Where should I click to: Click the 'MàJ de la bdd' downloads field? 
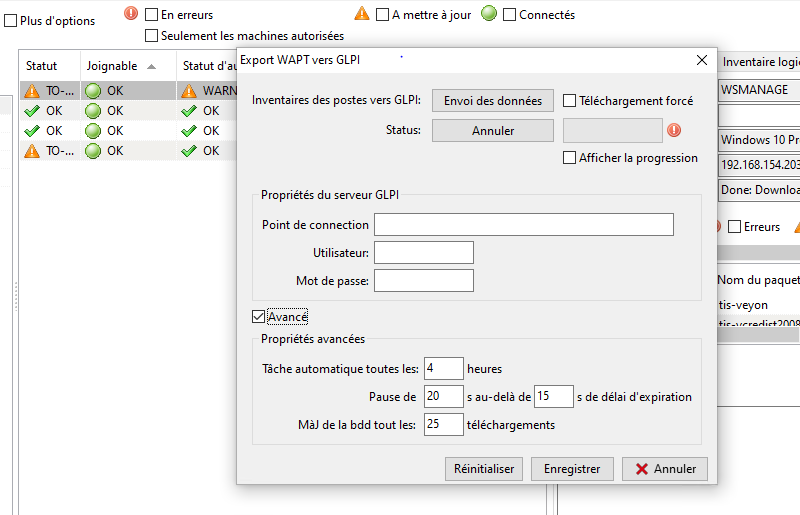click(x=444, y=425)
